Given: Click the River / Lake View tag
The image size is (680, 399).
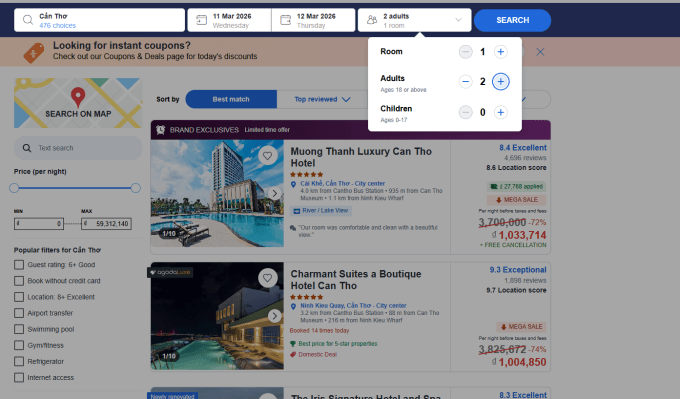Looking at the screenshot, I should [321, 211].
